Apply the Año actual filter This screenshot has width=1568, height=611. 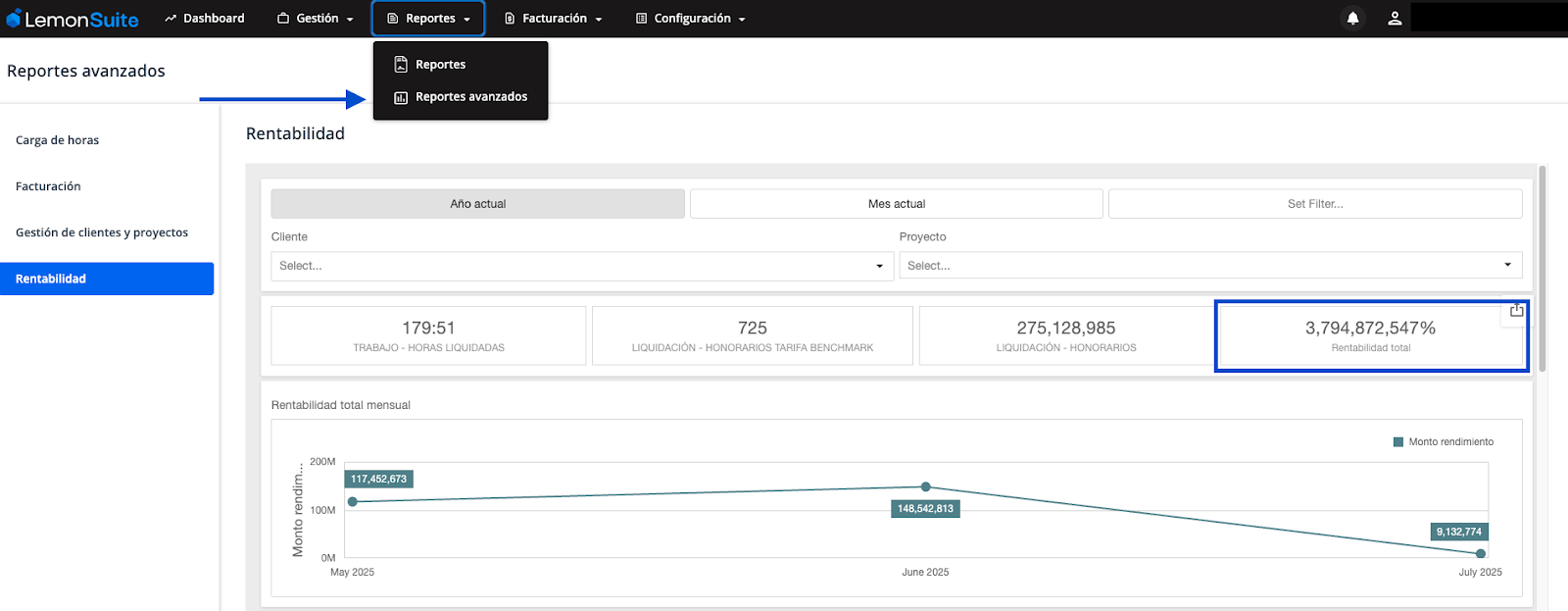click(478, 204)
